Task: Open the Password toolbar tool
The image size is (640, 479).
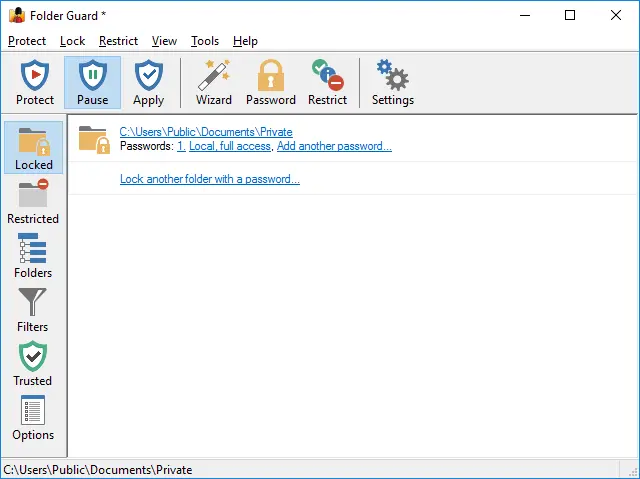Action: pos(270,82)
